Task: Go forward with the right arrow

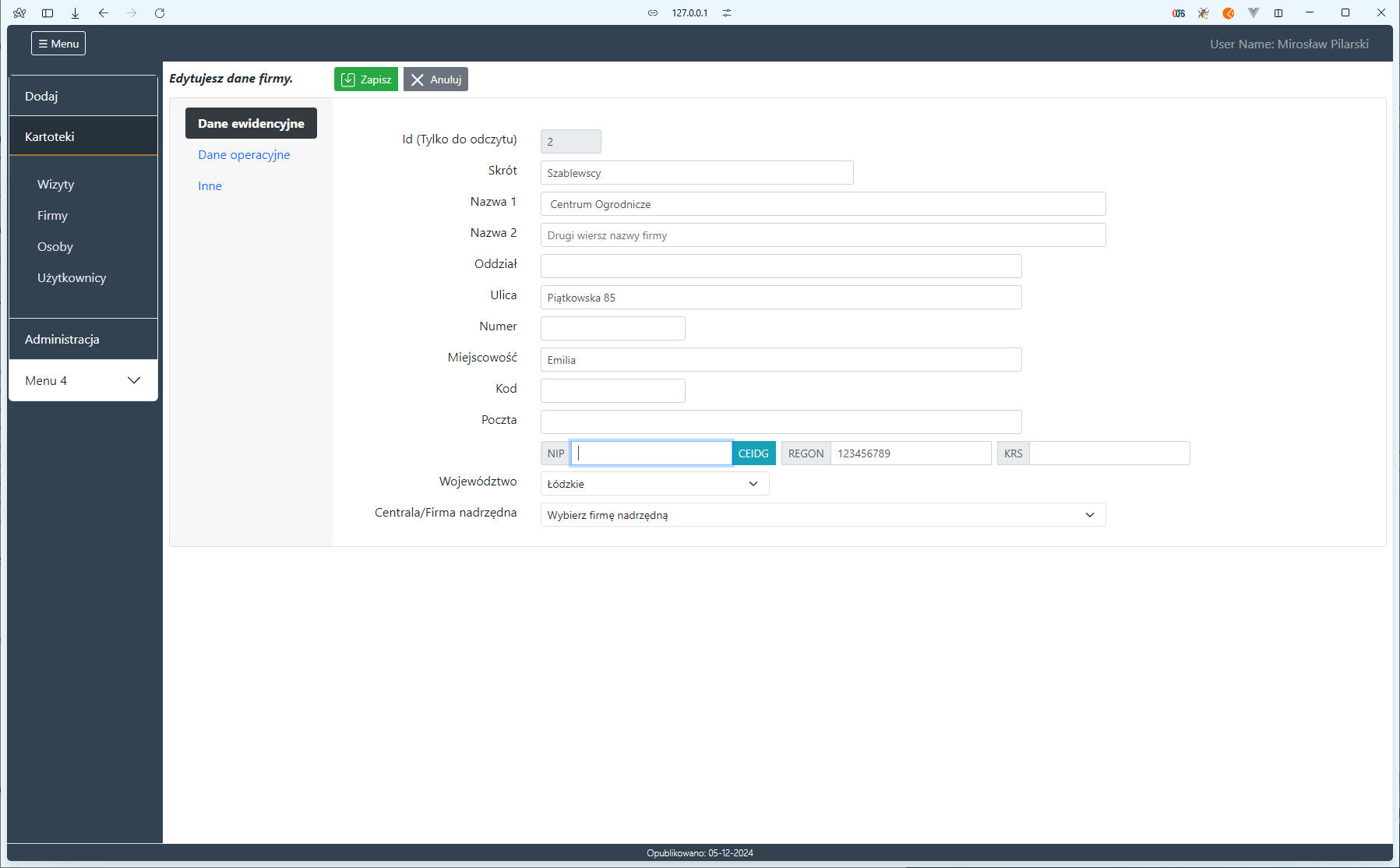Action: (132, 12)
